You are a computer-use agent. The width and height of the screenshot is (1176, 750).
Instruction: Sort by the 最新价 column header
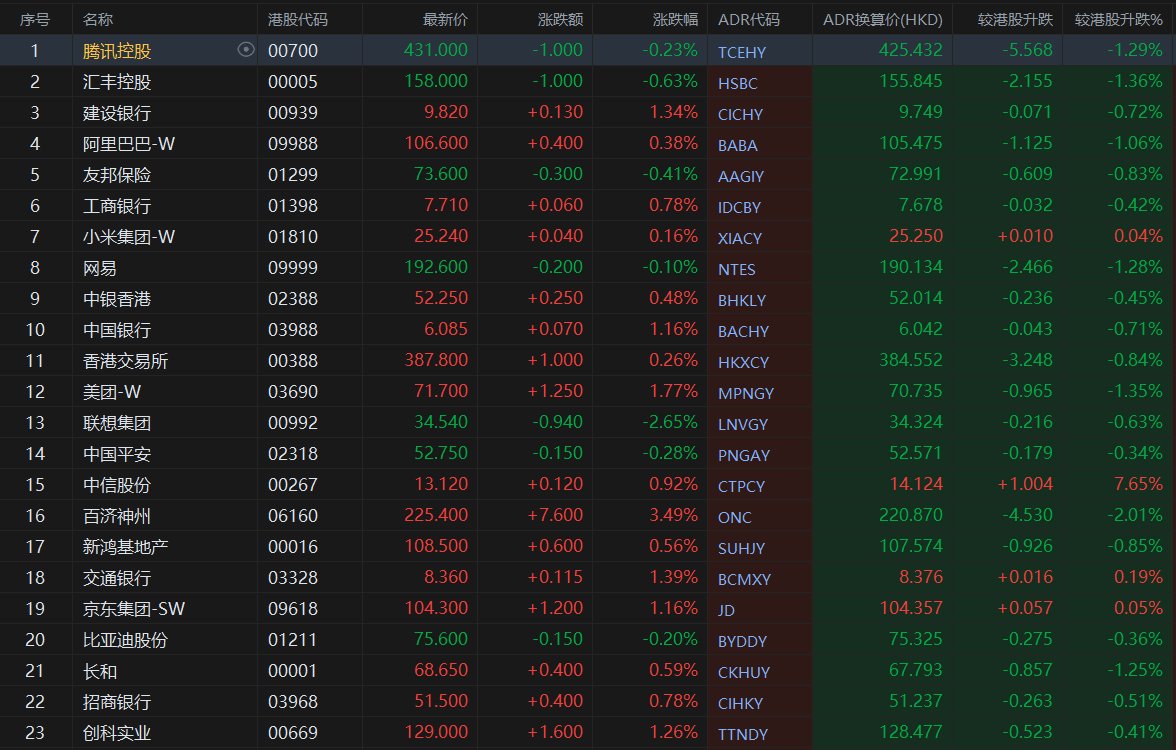[446, 20]
